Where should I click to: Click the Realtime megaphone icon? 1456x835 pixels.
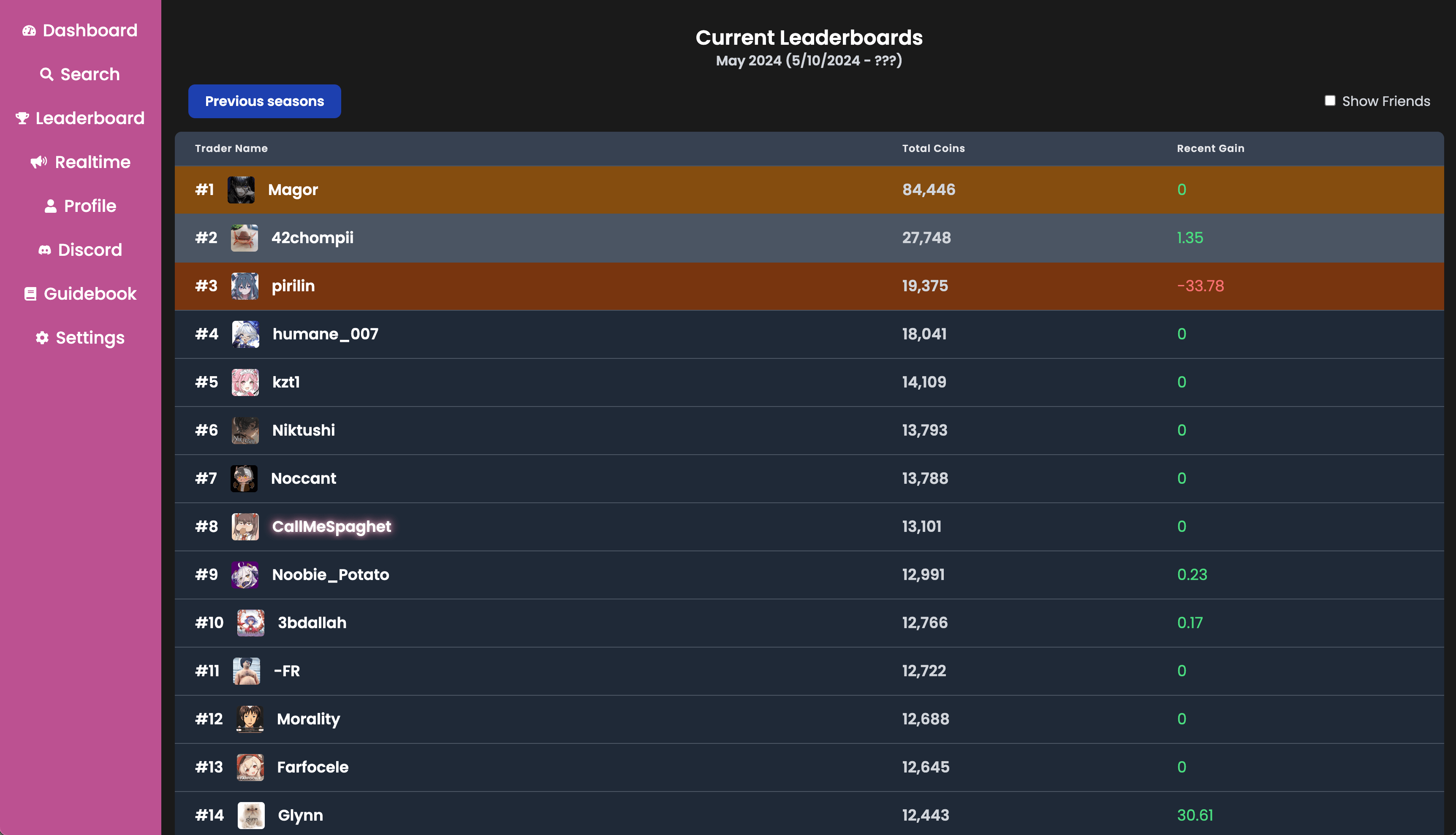coord(39,162)
